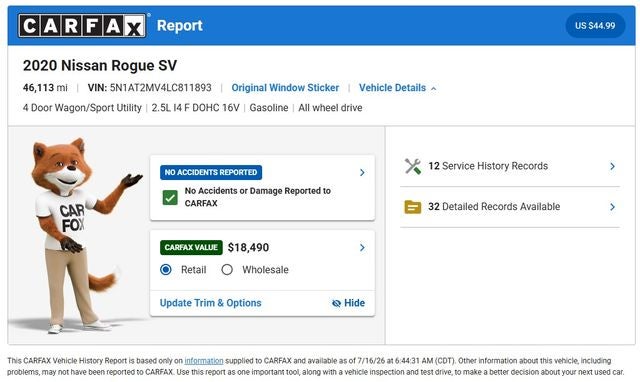Click the 'All wheel drive' text
Screen dimensions: 640x382
click(x=330, y=108)
